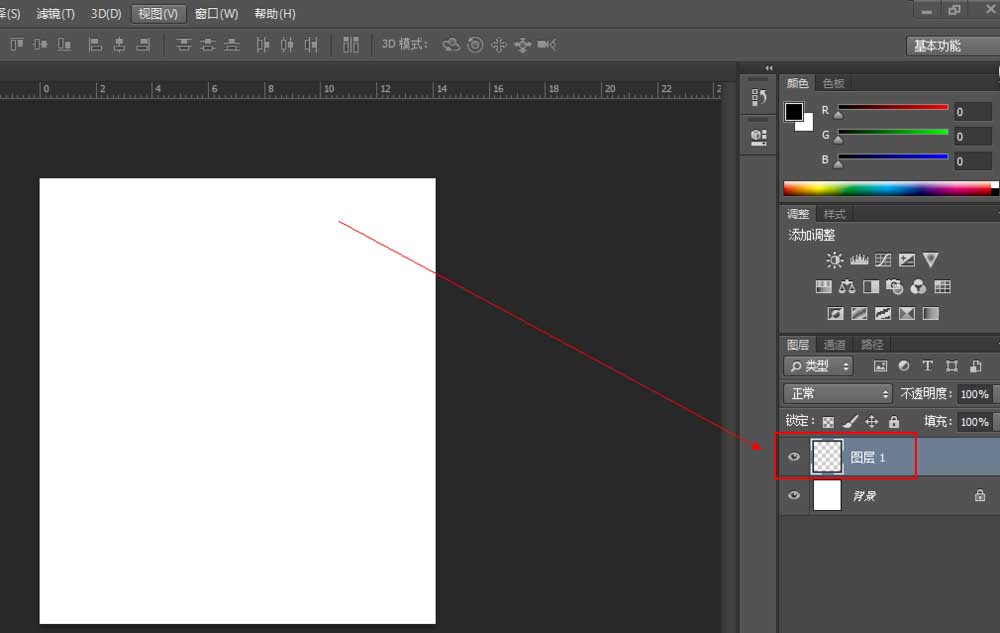Open the 基本功能 workspace dropdown
The height and width of the screenshot is (633, 1000).
952,46
